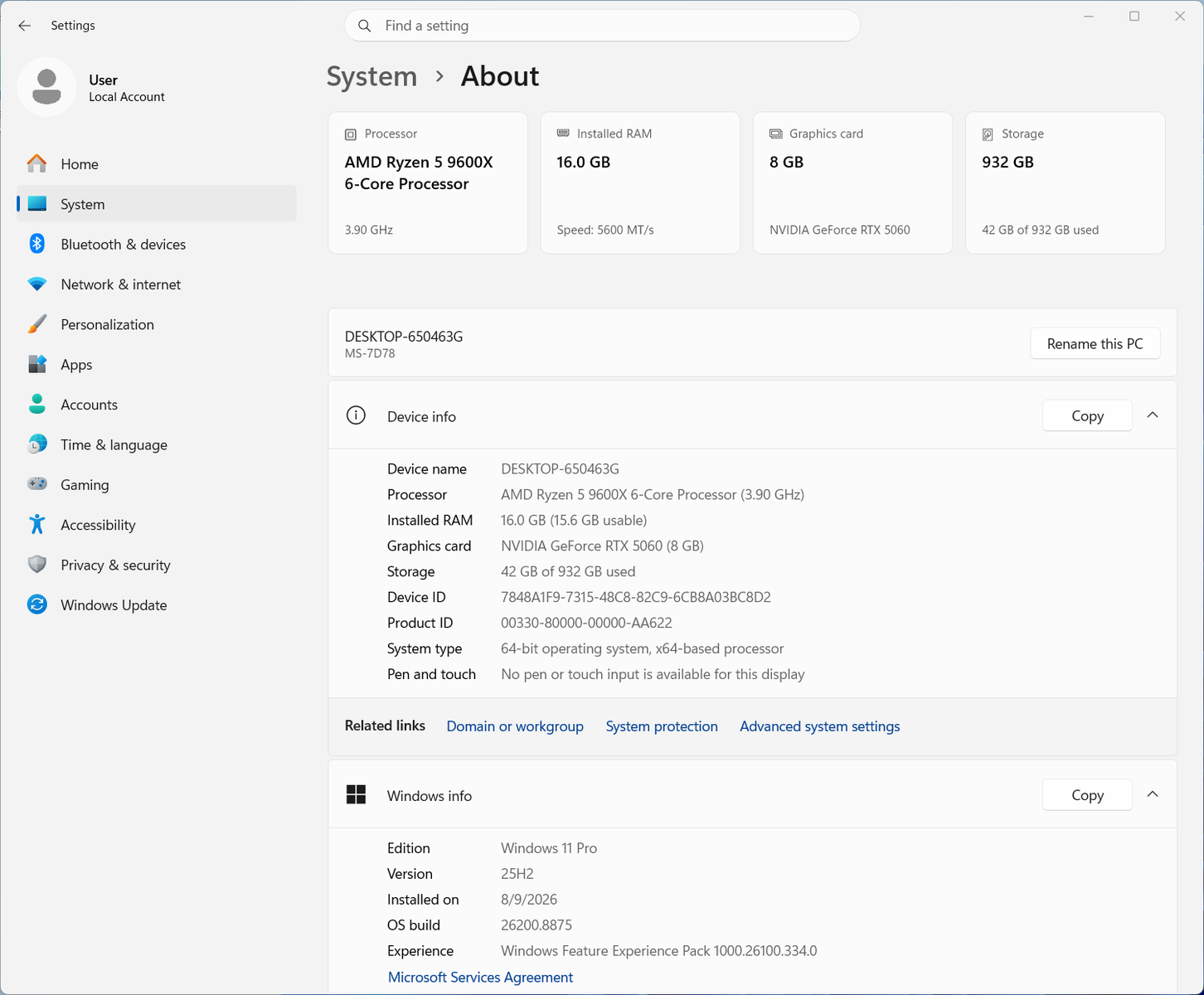
Task: Open System protection link
Action: coord(662,726)
